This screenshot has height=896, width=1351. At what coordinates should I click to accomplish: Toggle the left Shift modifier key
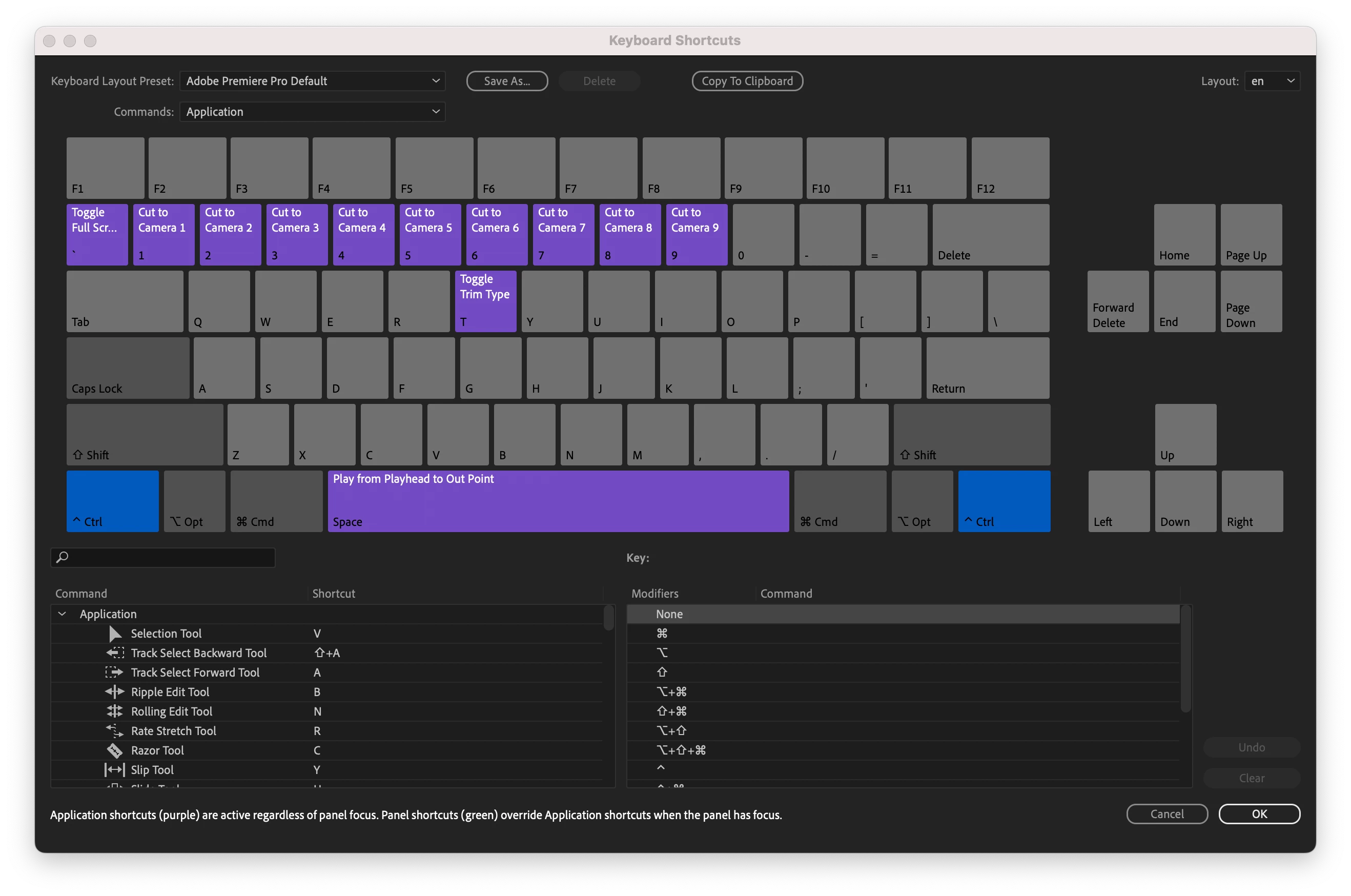point(145,434)
